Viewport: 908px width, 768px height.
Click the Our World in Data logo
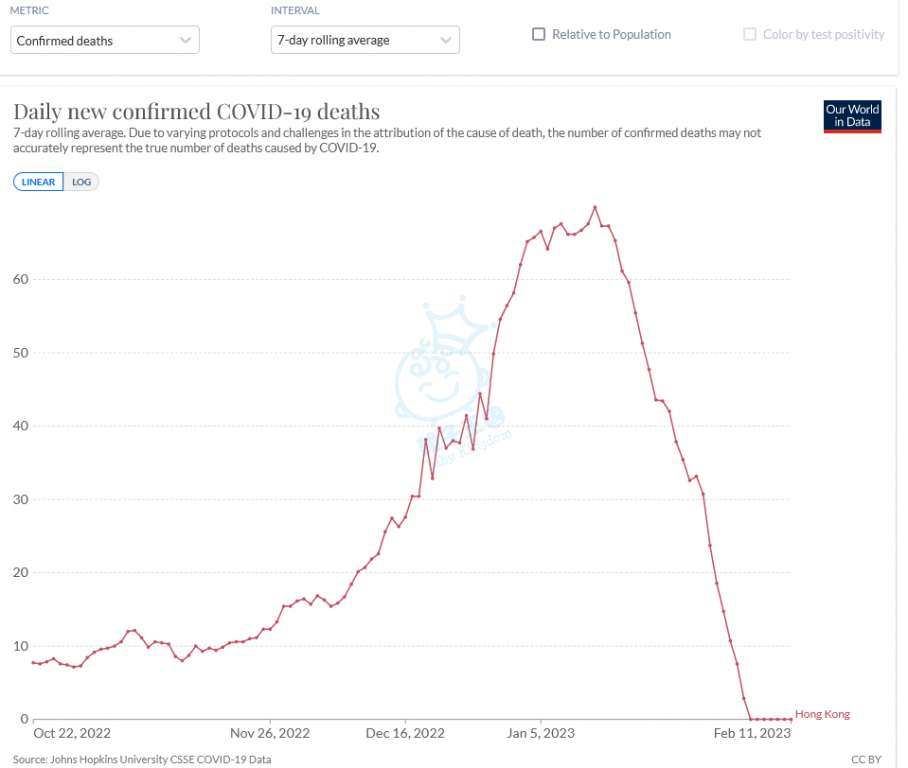[852, 116]
